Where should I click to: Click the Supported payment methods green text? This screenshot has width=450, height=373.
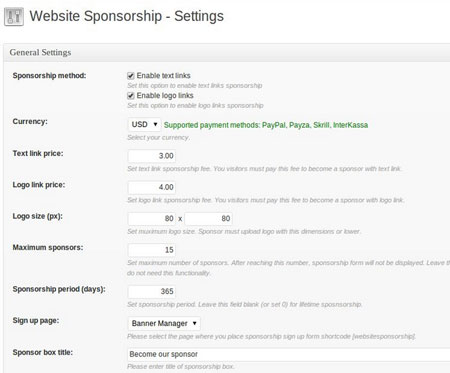[x=266, y=125]
